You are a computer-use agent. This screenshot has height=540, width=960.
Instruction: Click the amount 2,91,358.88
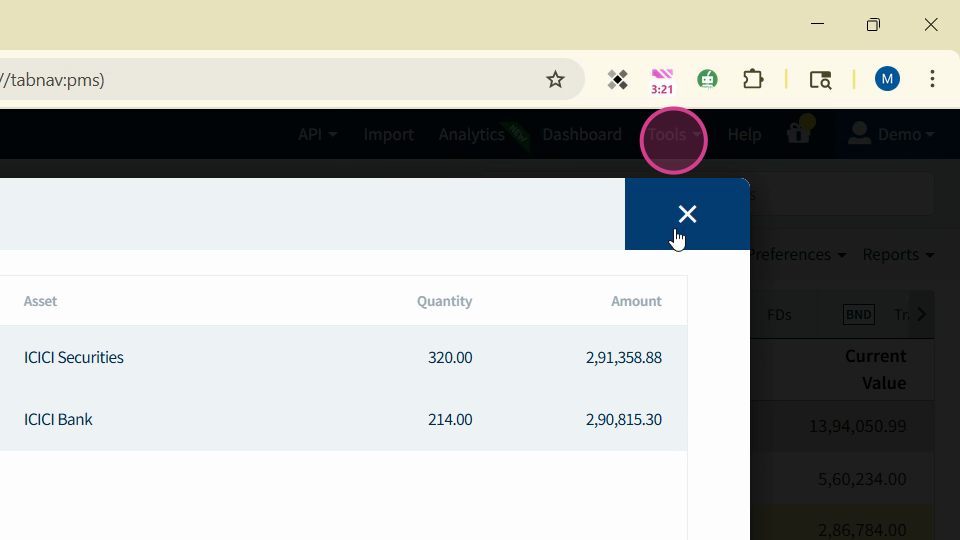tap(623, 358)
